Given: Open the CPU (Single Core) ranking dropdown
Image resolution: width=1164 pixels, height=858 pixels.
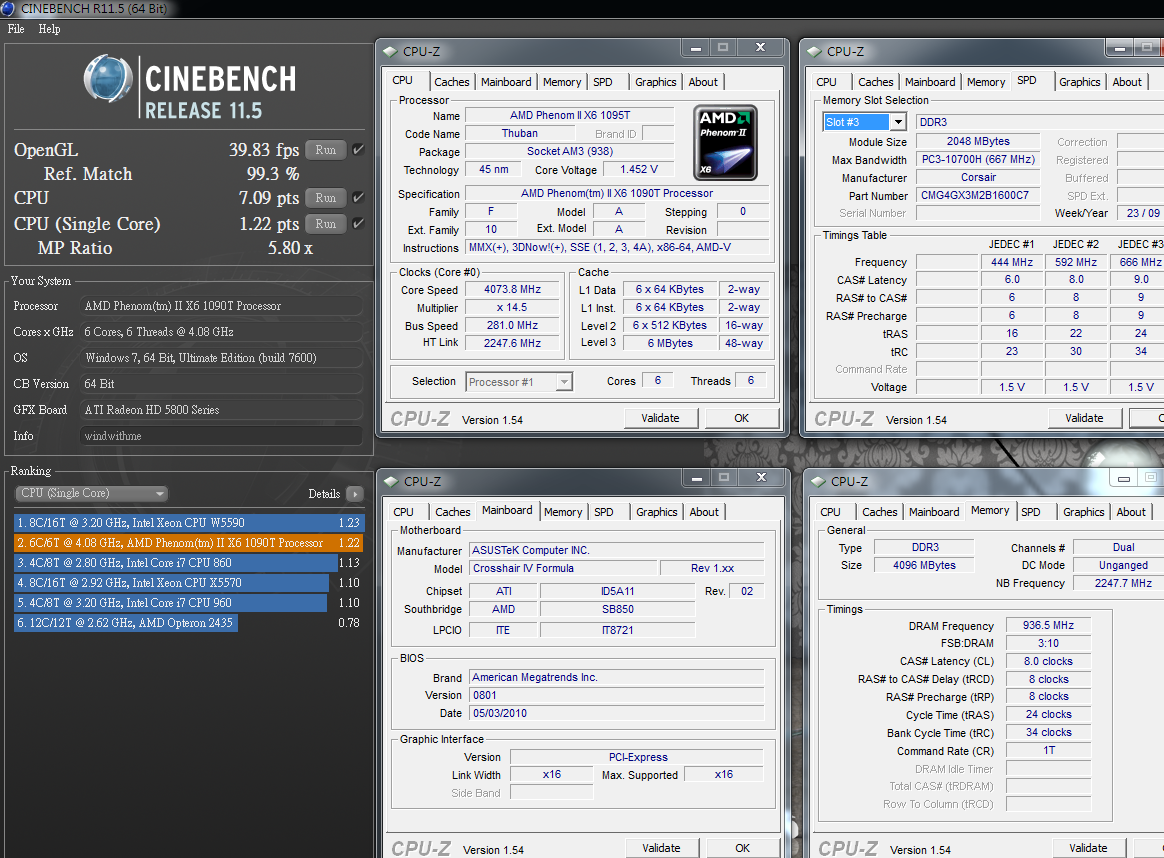Looking at the screenshot, I should tap(91, 493).
